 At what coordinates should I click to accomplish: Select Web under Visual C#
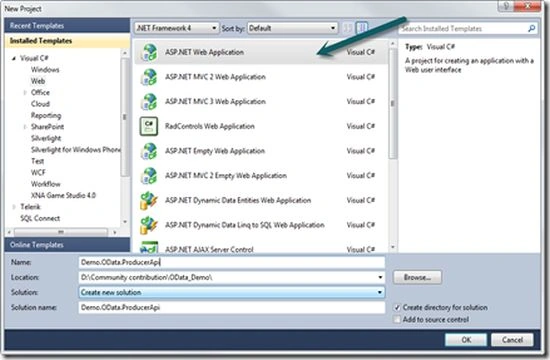(38, 81)
